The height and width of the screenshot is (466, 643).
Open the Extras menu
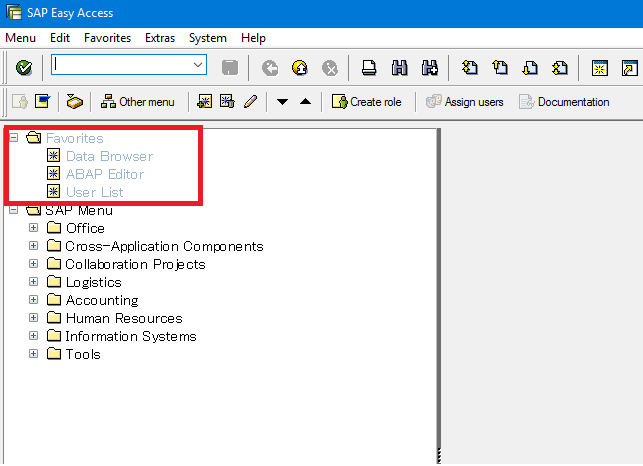[160, 38]
